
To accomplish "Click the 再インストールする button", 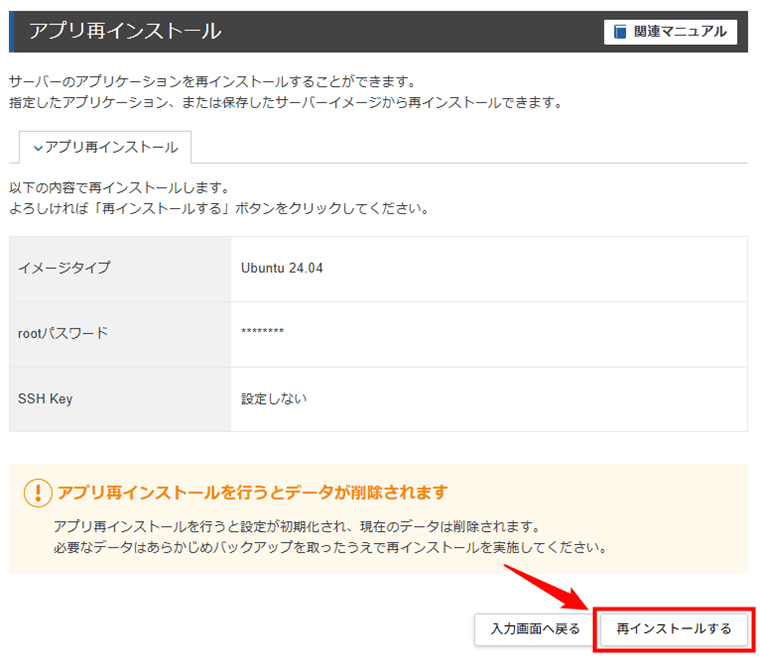I will [673, 629].
